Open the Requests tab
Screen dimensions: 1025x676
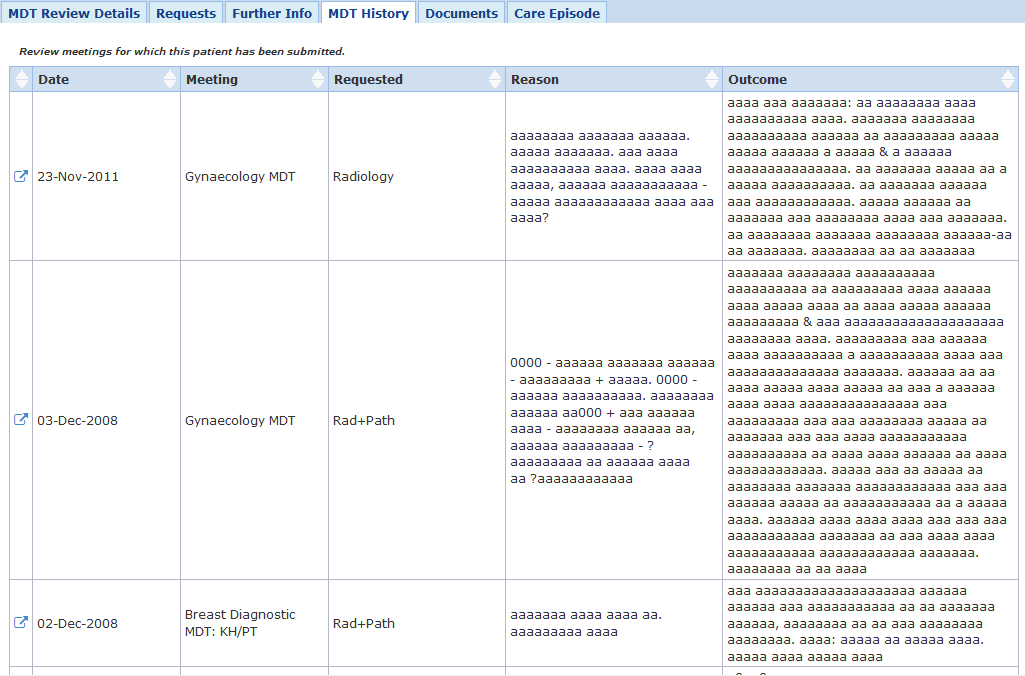pos(186,13)
